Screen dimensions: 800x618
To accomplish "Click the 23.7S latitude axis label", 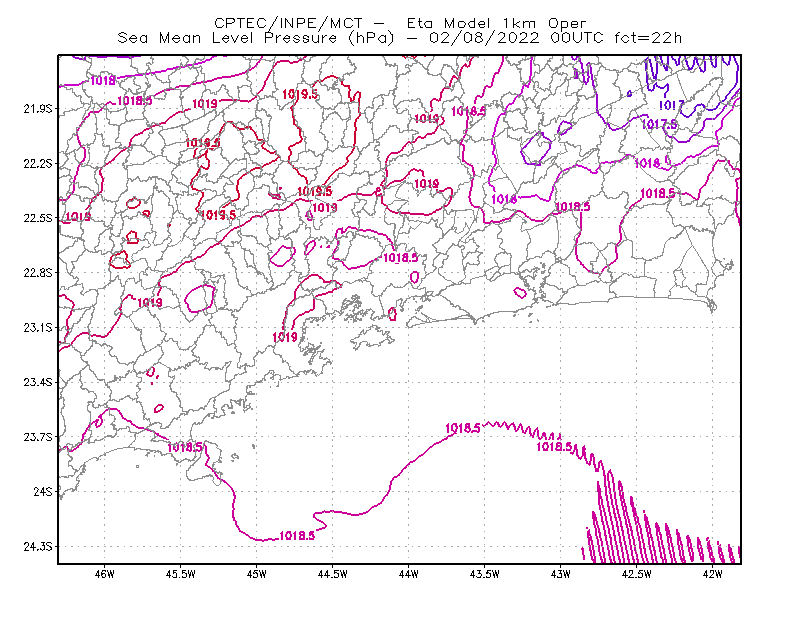I will click(38, 437).
